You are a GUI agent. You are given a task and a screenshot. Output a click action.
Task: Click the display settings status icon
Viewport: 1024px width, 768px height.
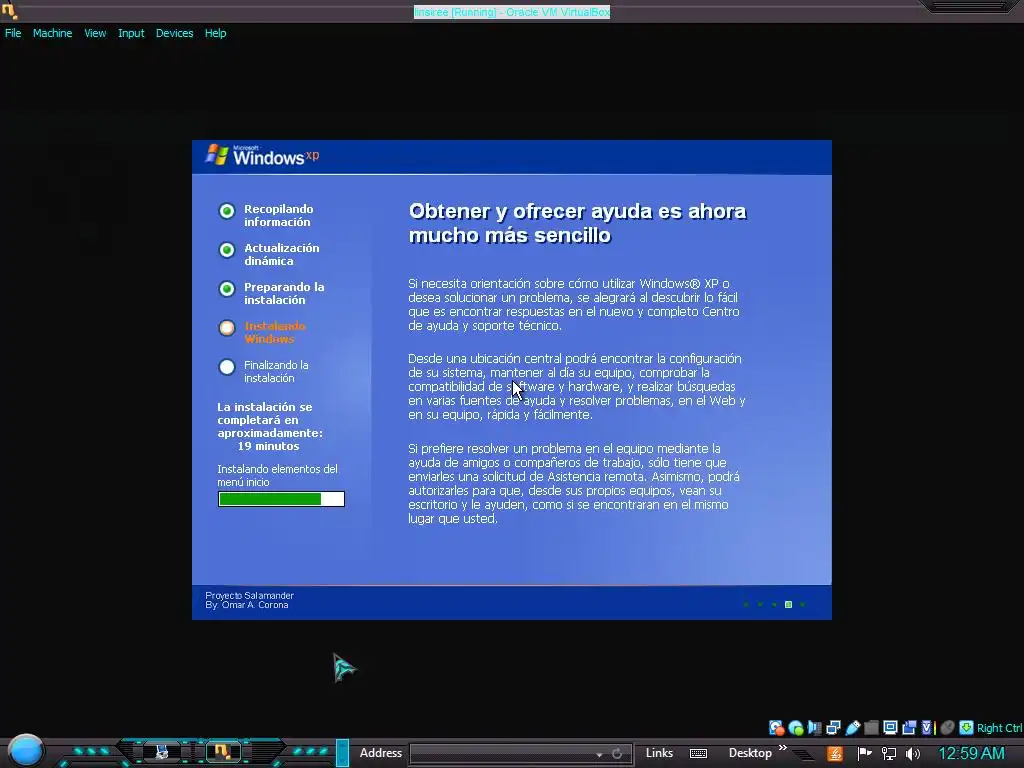pos(890,728)
